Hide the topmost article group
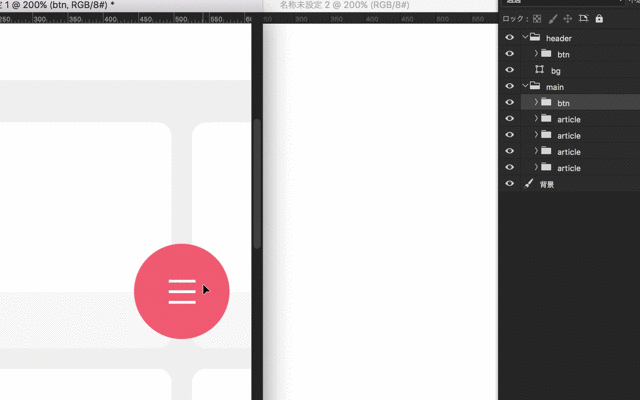Viewport: 640px width, 400px height. [x=509, y=118]
